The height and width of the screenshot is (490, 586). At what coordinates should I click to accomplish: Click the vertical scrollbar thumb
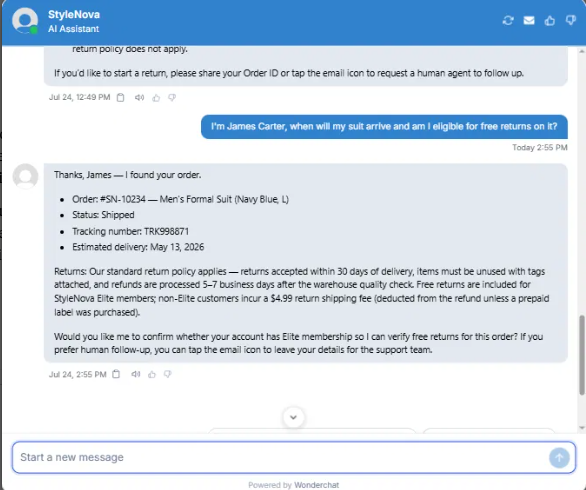(x=582, y=355)
